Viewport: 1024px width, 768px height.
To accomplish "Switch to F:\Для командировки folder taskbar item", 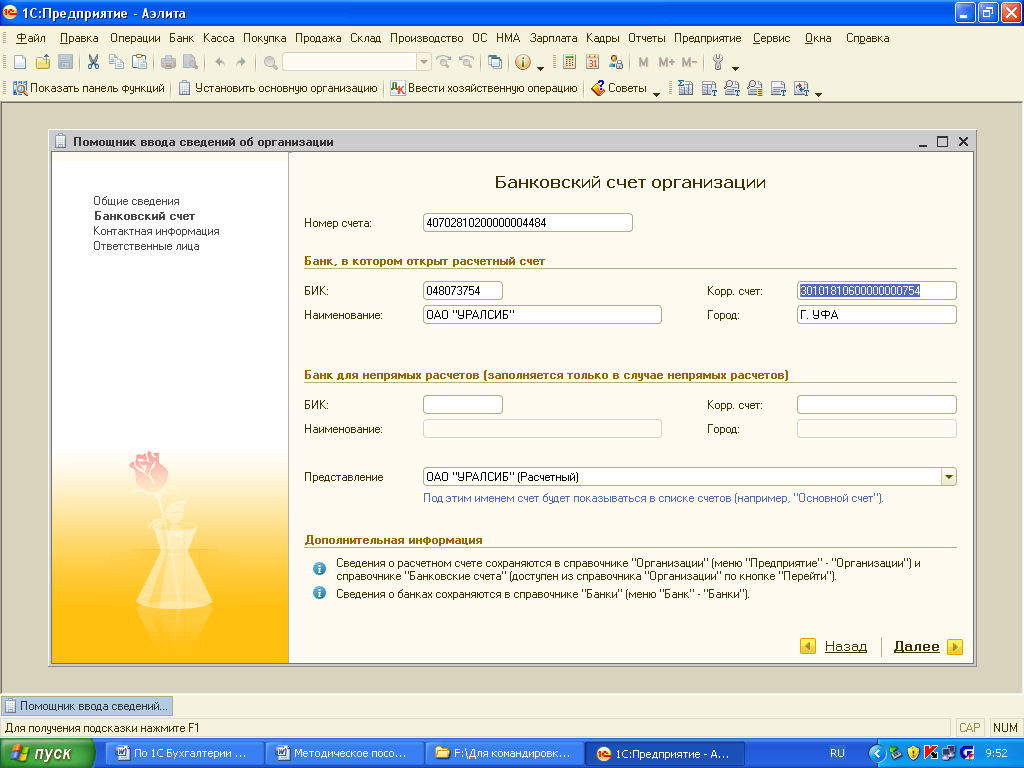I will [x=504, y=754].
